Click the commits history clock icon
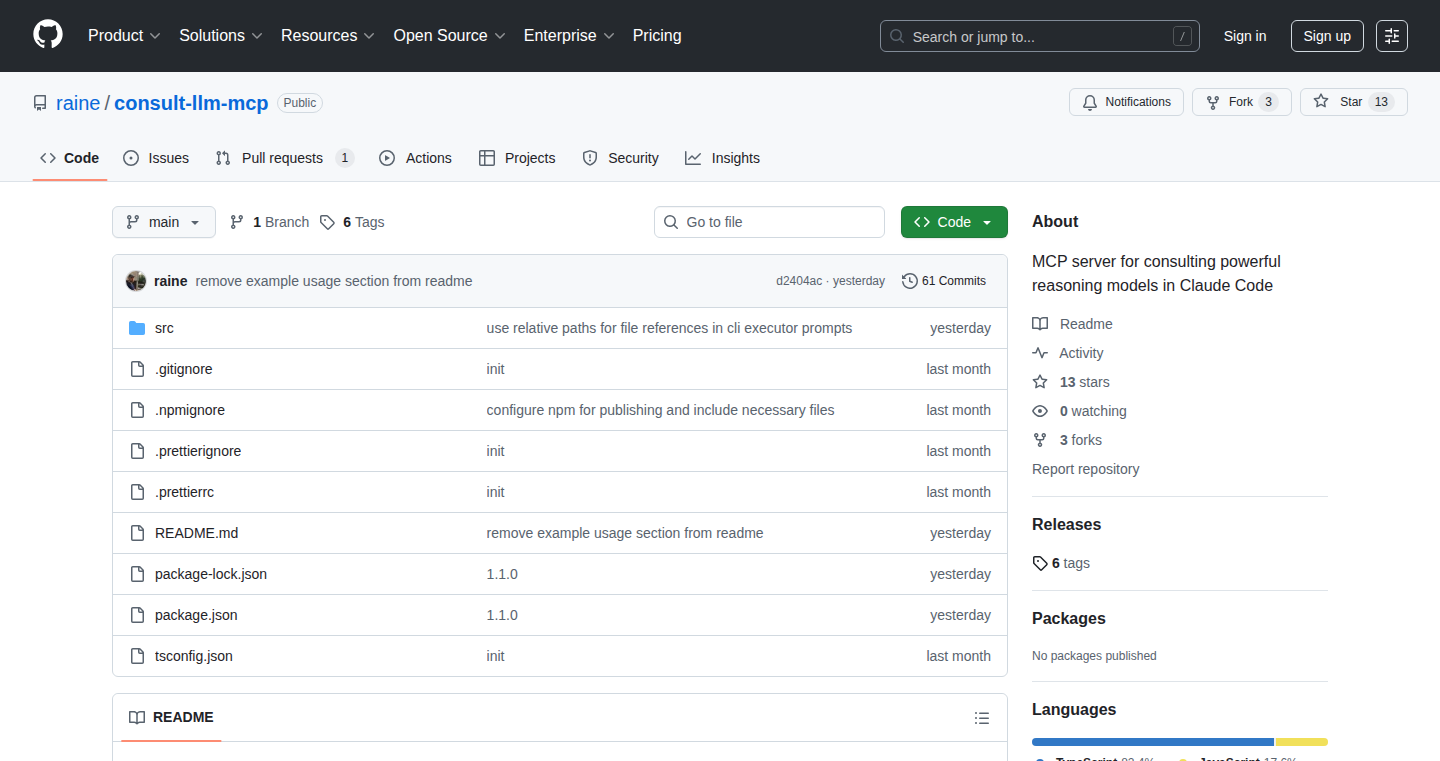Screen dimensions: 1440x761 tap(909, 281)
